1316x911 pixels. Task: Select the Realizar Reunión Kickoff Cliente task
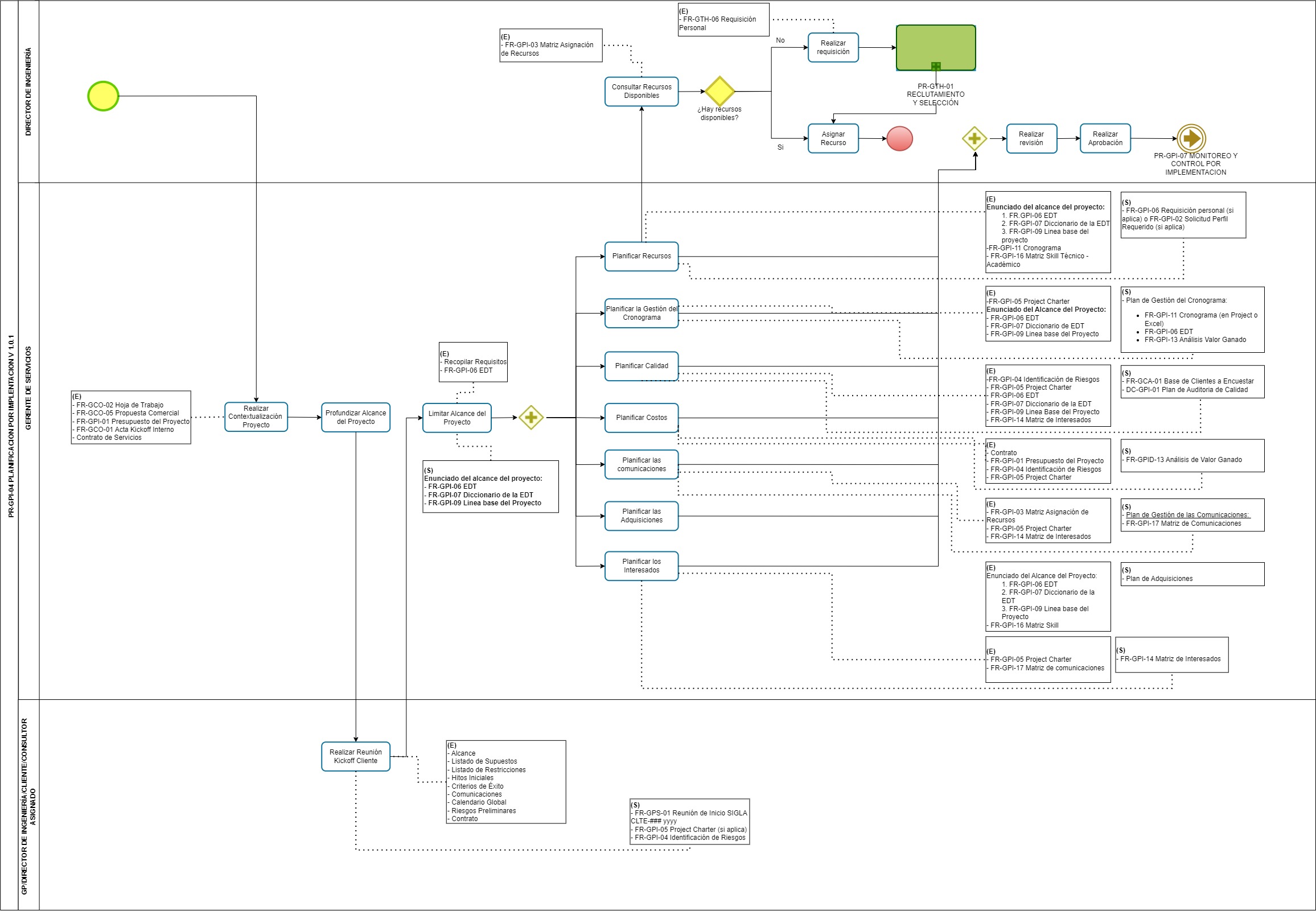pos(356,757)
